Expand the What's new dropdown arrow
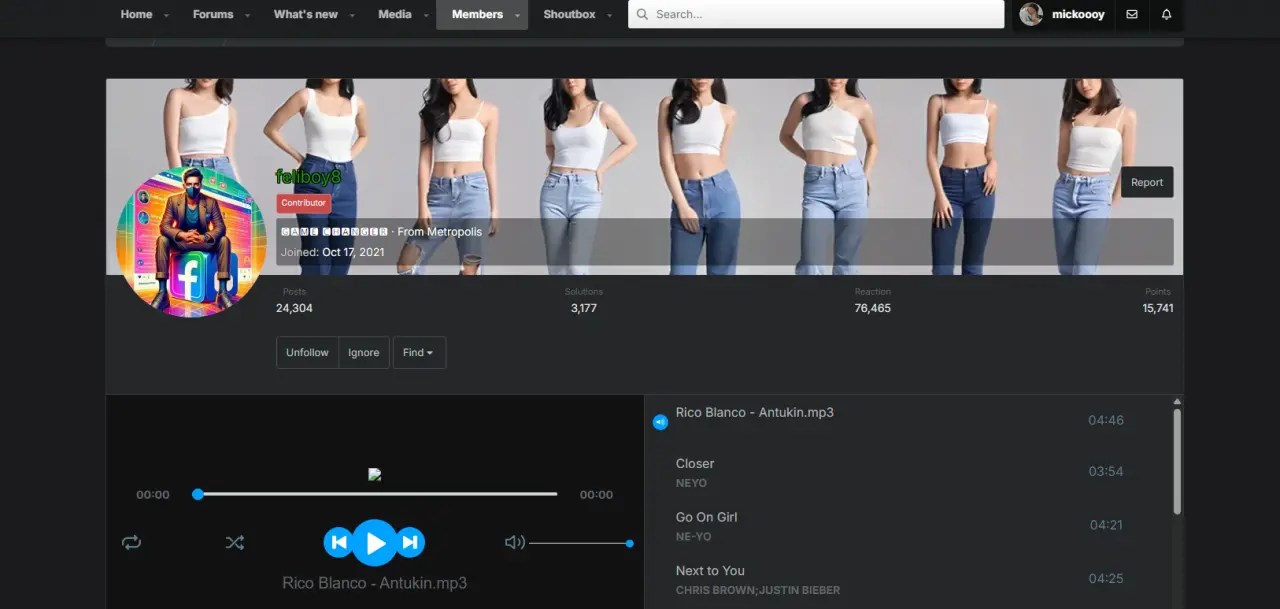This screenshot has height=609, width=1280. click(352, 15)
